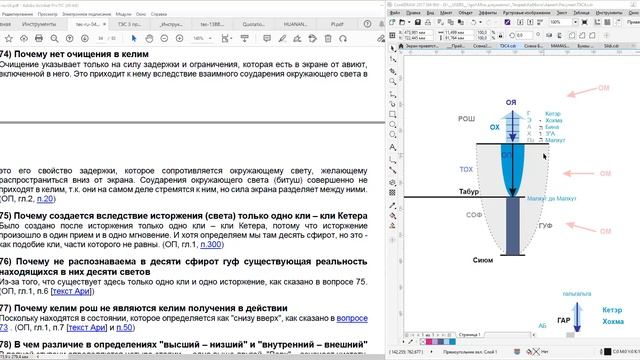Rotate page using the rotate icon

(x=343, y=38)
